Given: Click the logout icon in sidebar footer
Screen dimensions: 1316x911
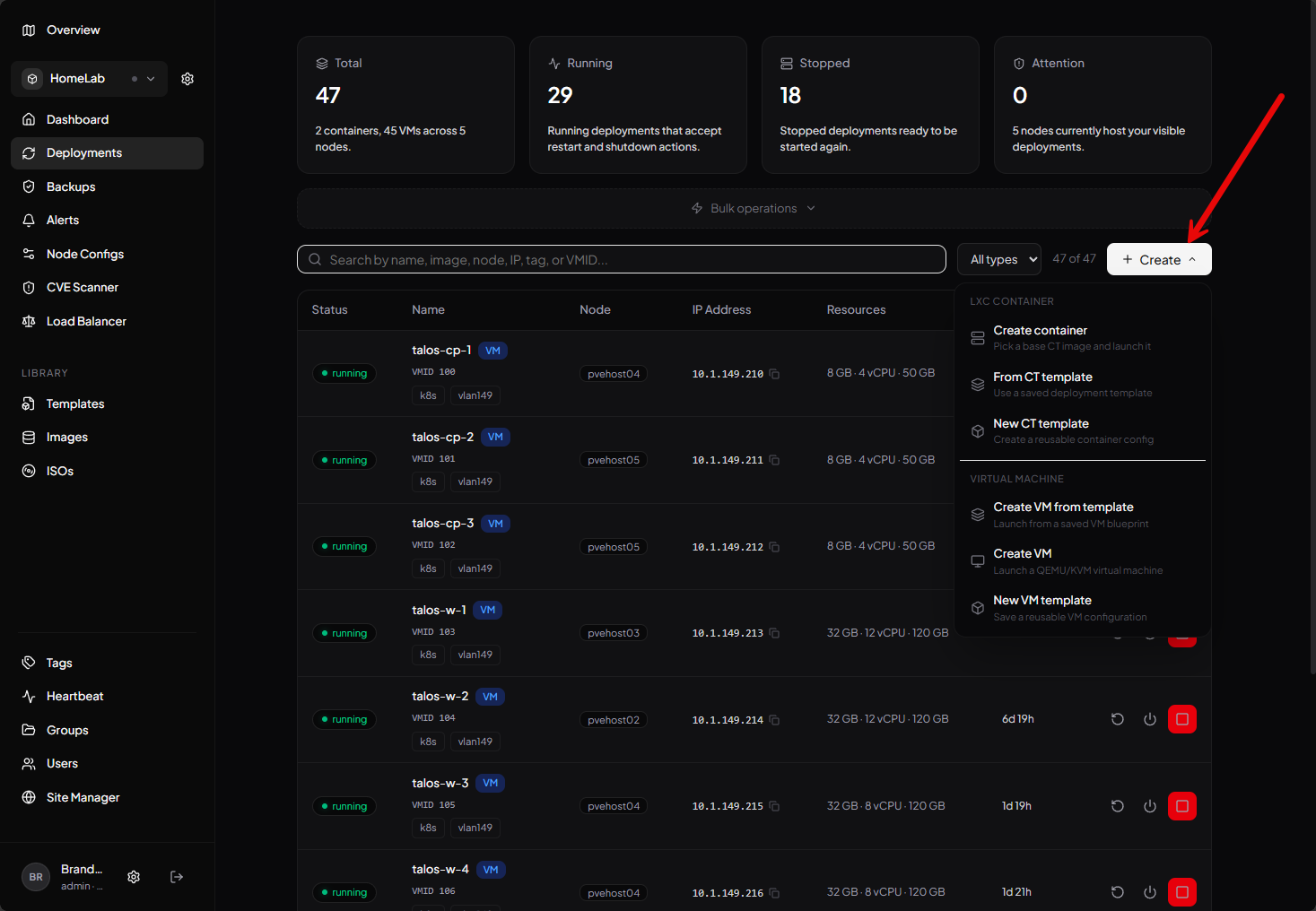Looking at the screenshot, I should tap(177, 877).
